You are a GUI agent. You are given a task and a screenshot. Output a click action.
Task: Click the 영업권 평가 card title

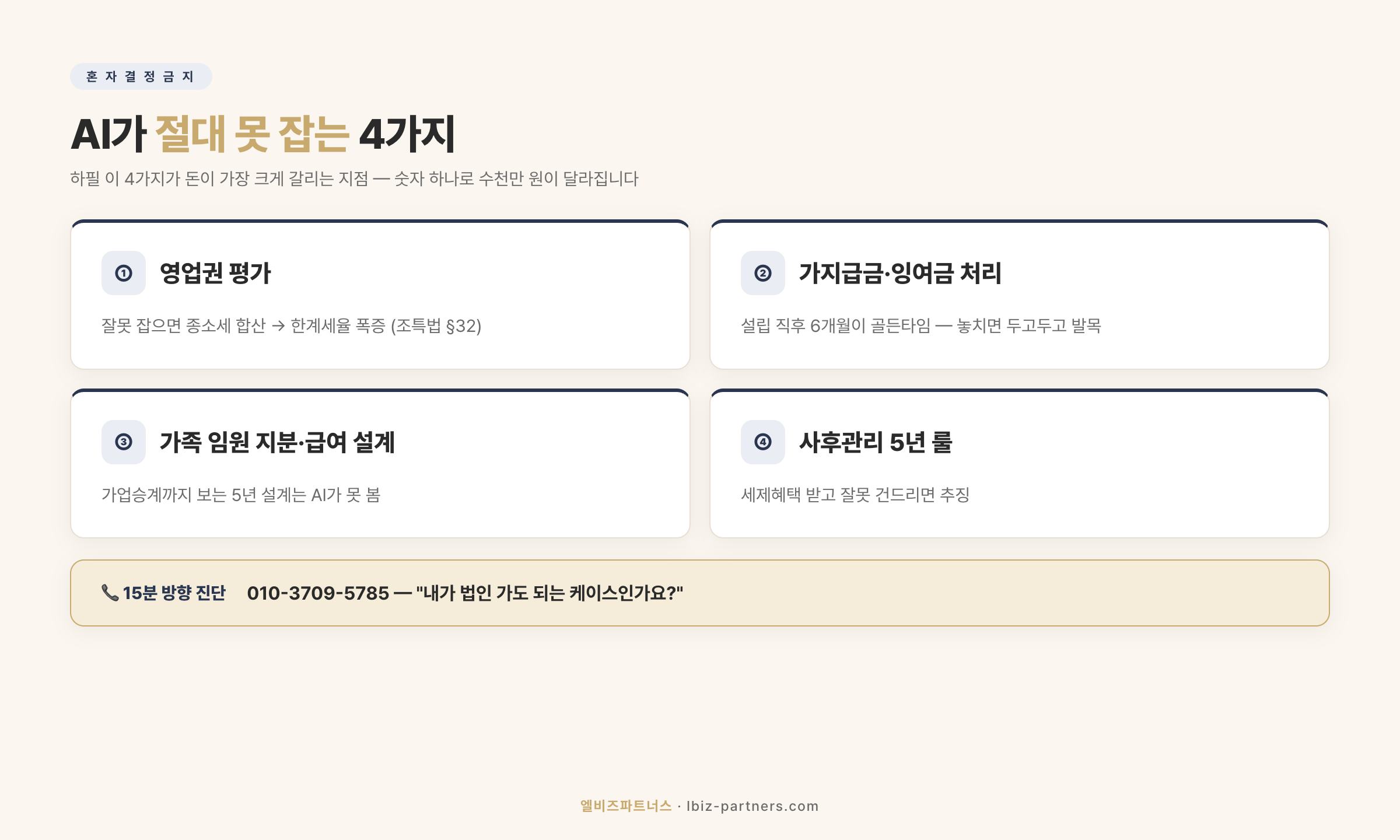pos(215,273)
